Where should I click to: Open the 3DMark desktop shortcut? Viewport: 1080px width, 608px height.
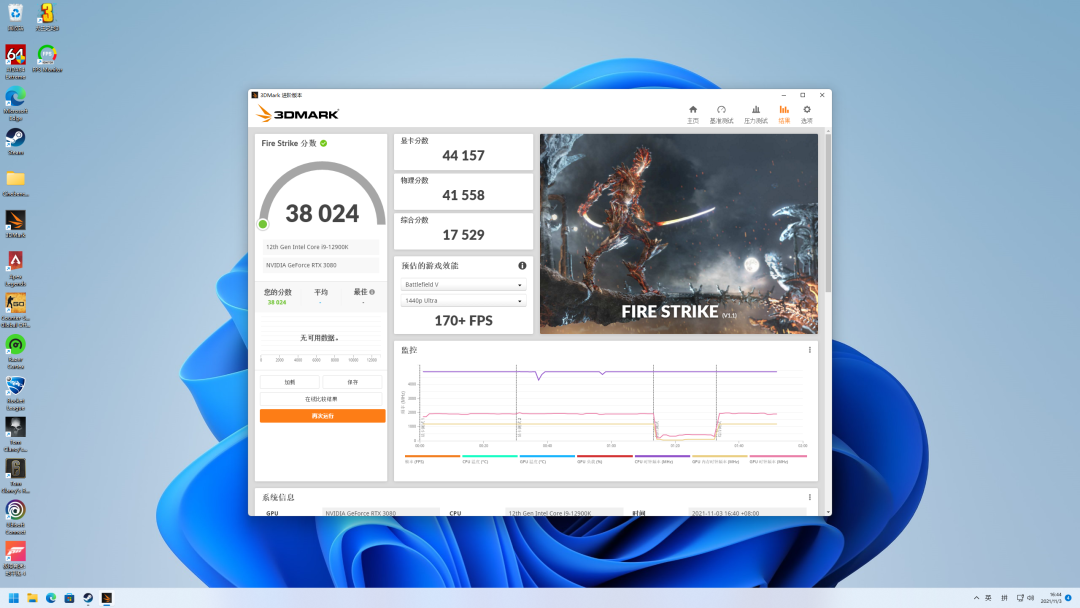point(15,224)
